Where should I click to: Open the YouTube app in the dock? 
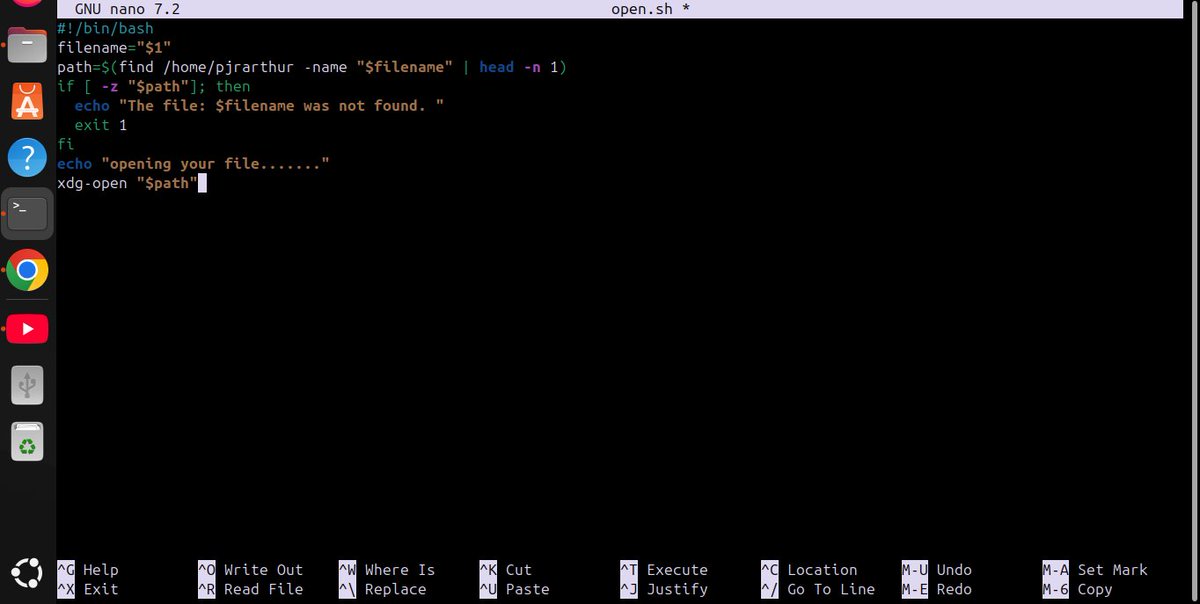(27, 328)
